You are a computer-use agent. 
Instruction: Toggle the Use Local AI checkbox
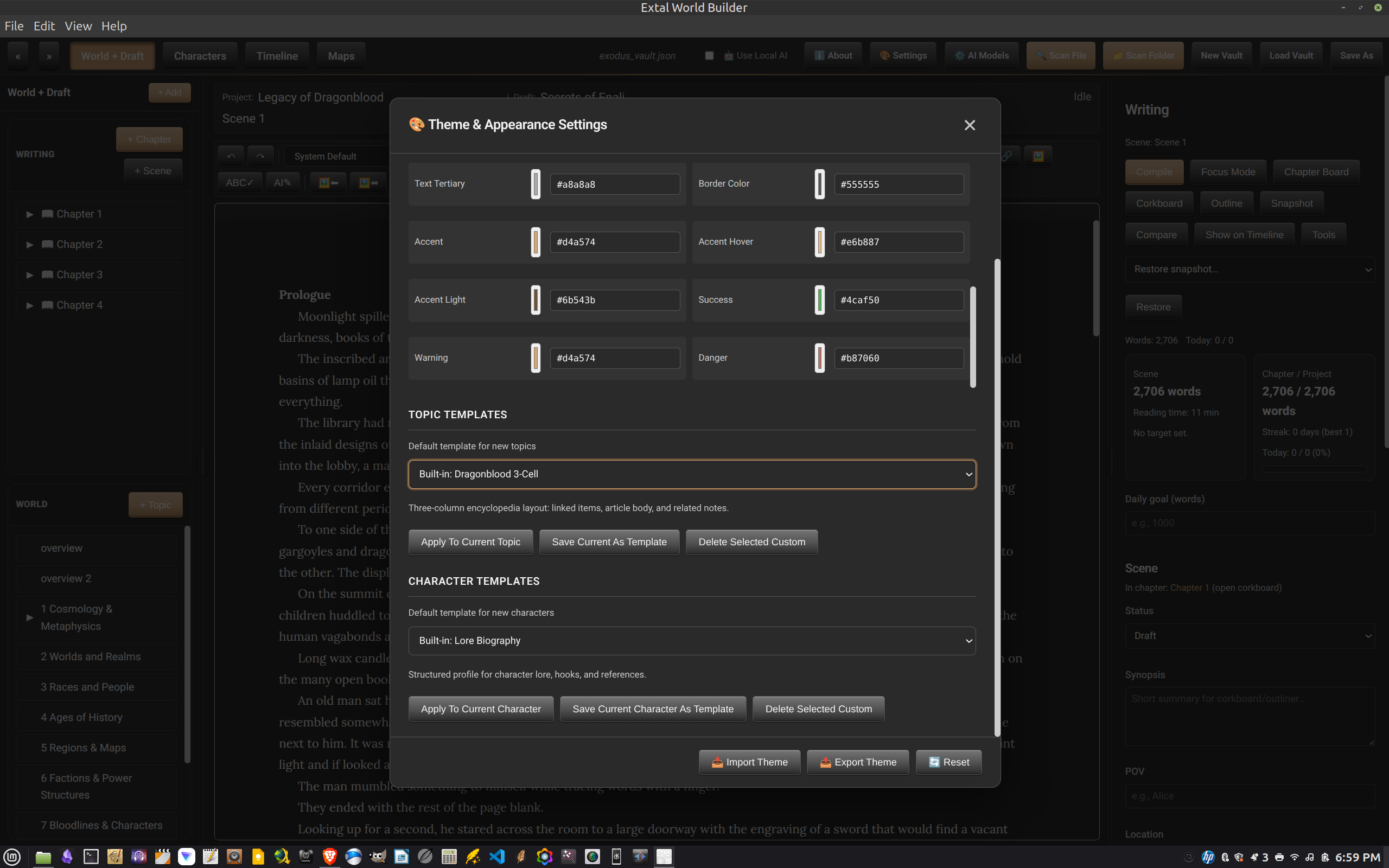point(710,56)
